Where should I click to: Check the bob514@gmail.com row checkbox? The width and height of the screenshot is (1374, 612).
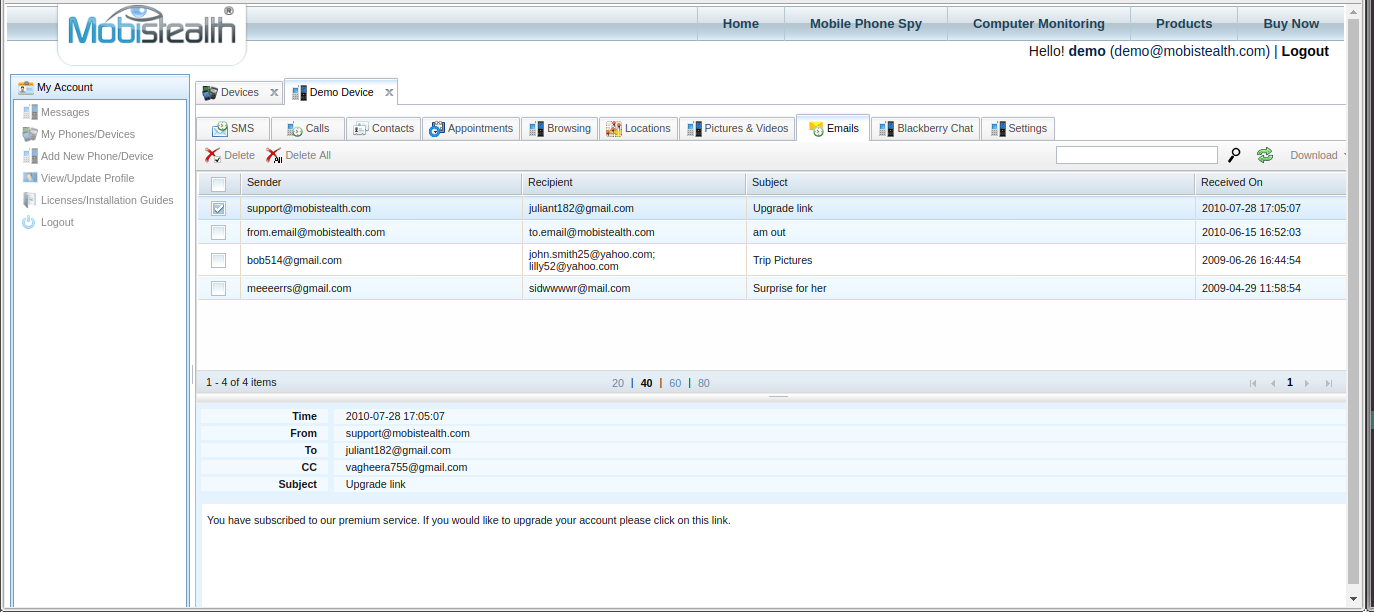pyautogui.click(x=218, y=260)
